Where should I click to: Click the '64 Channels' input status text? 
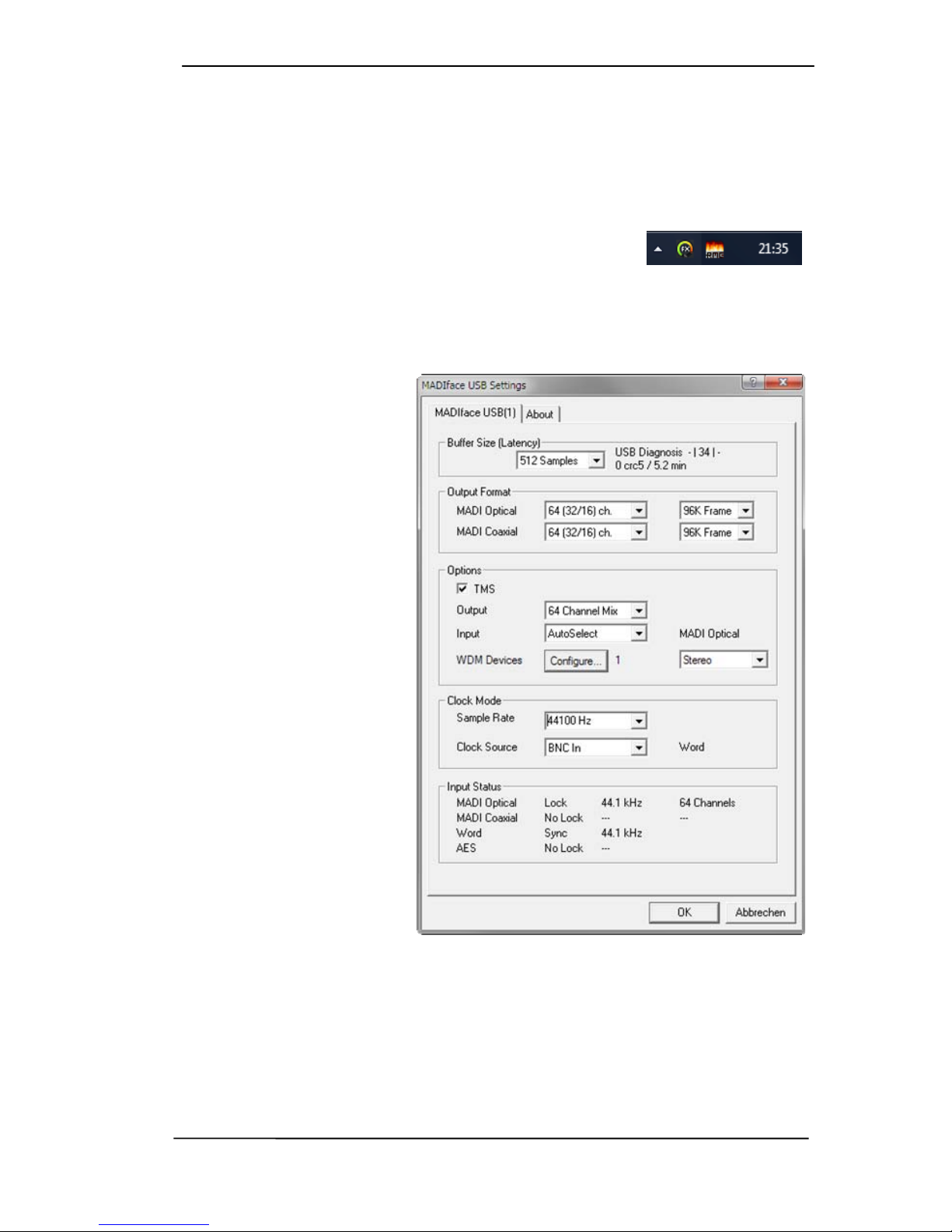coord(707,803)
